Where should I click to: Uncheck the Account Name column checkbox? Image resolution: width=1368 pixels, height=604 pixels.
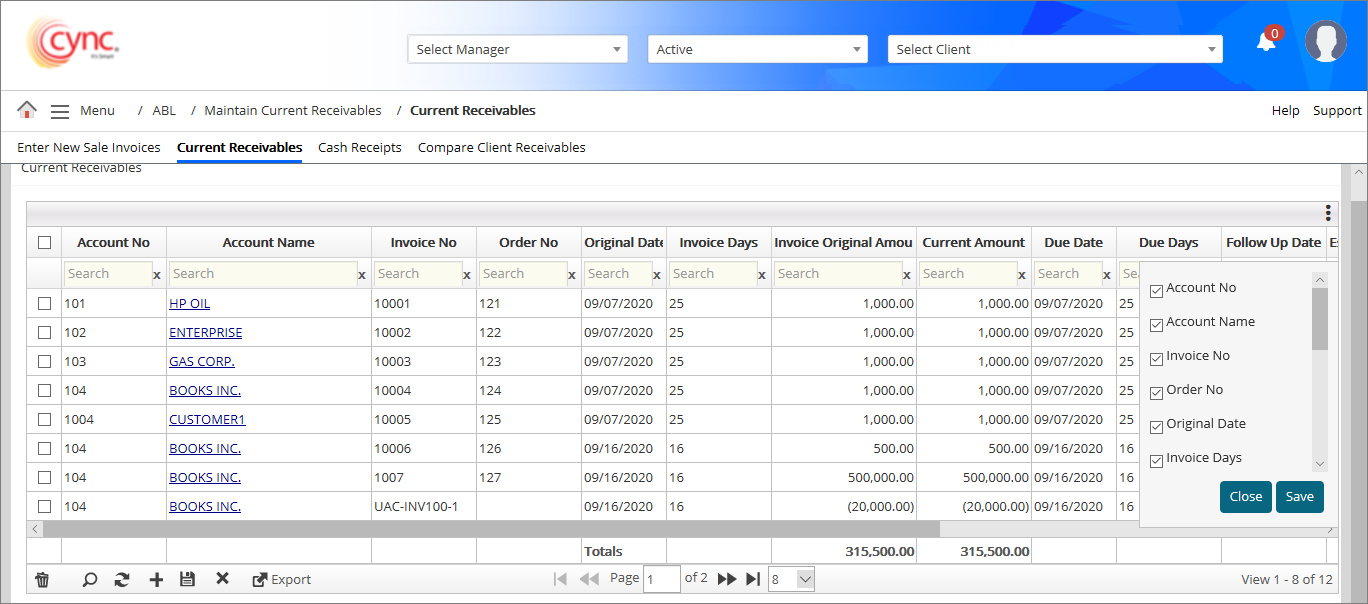click(x=1157, y=325)
